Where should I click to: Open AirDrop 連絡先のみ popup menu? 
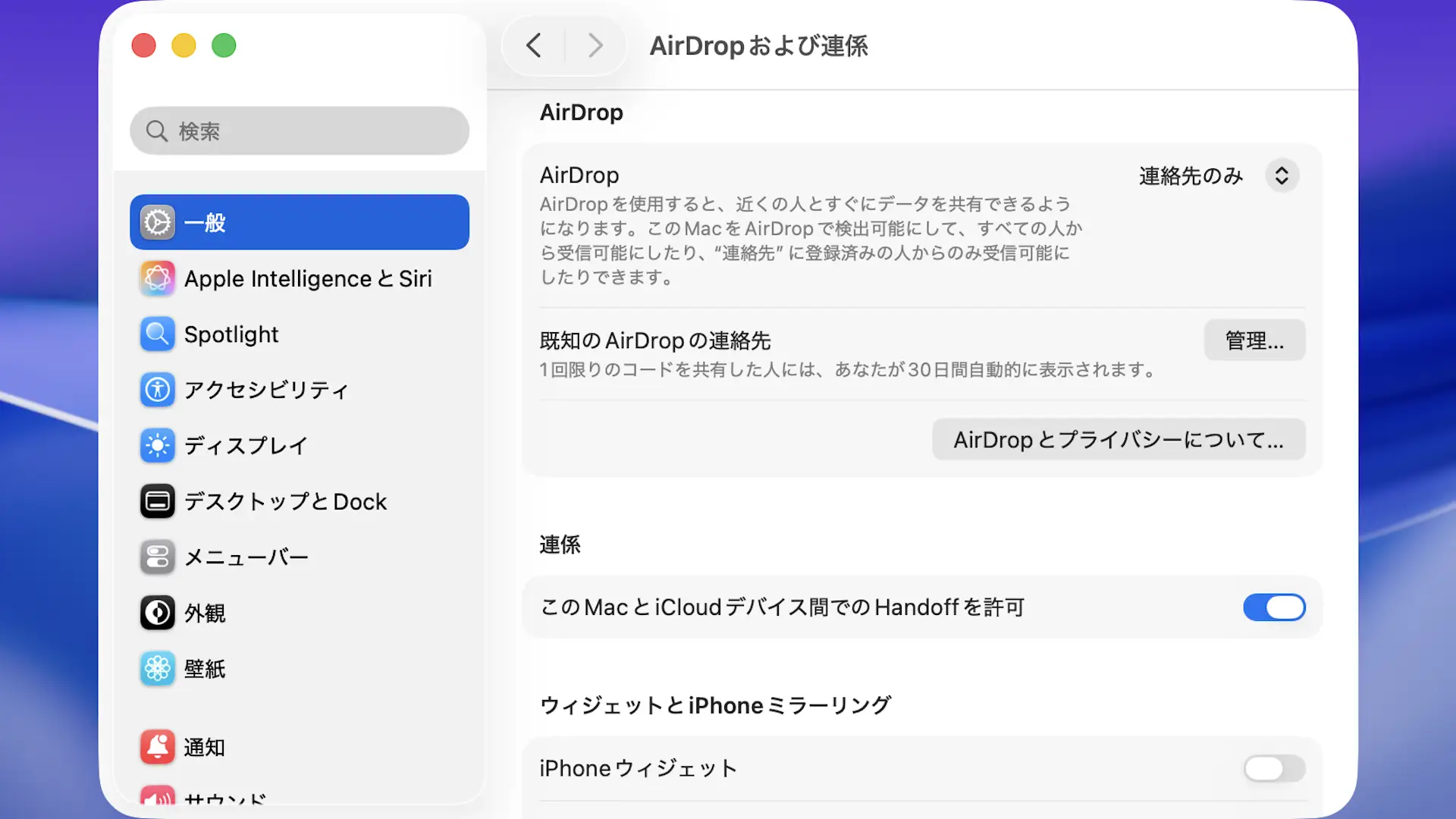click(1191, 176)
